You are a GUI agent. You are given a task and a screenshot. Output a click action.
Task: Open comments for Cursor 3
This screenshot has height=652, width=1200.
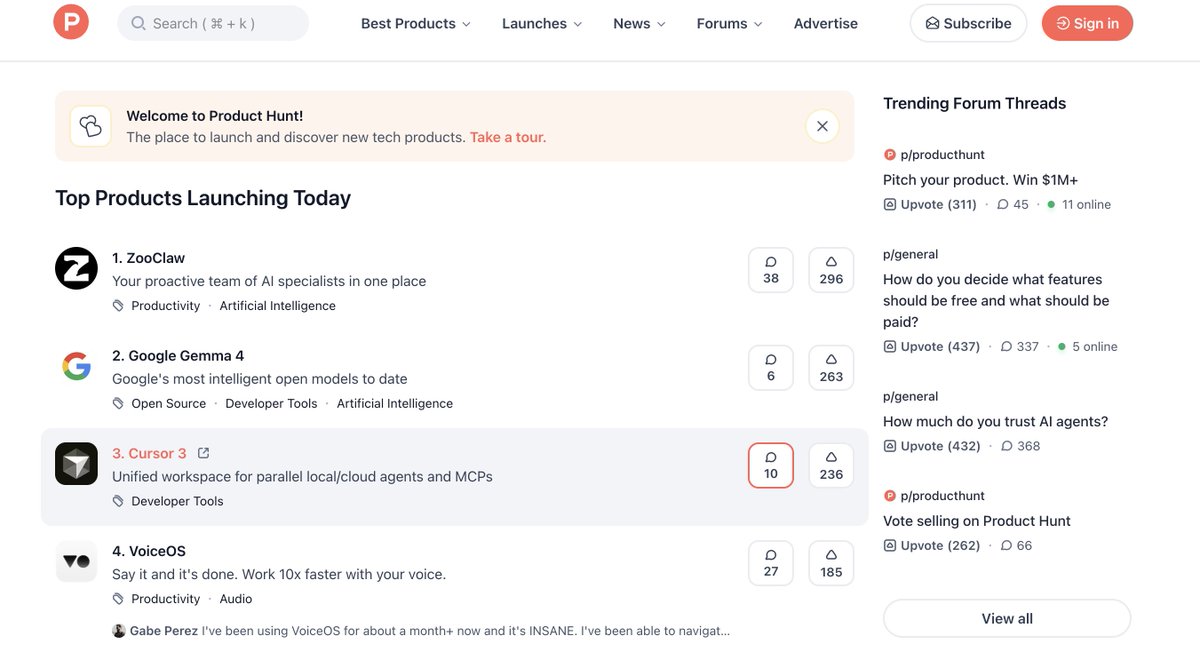(771, 466)
